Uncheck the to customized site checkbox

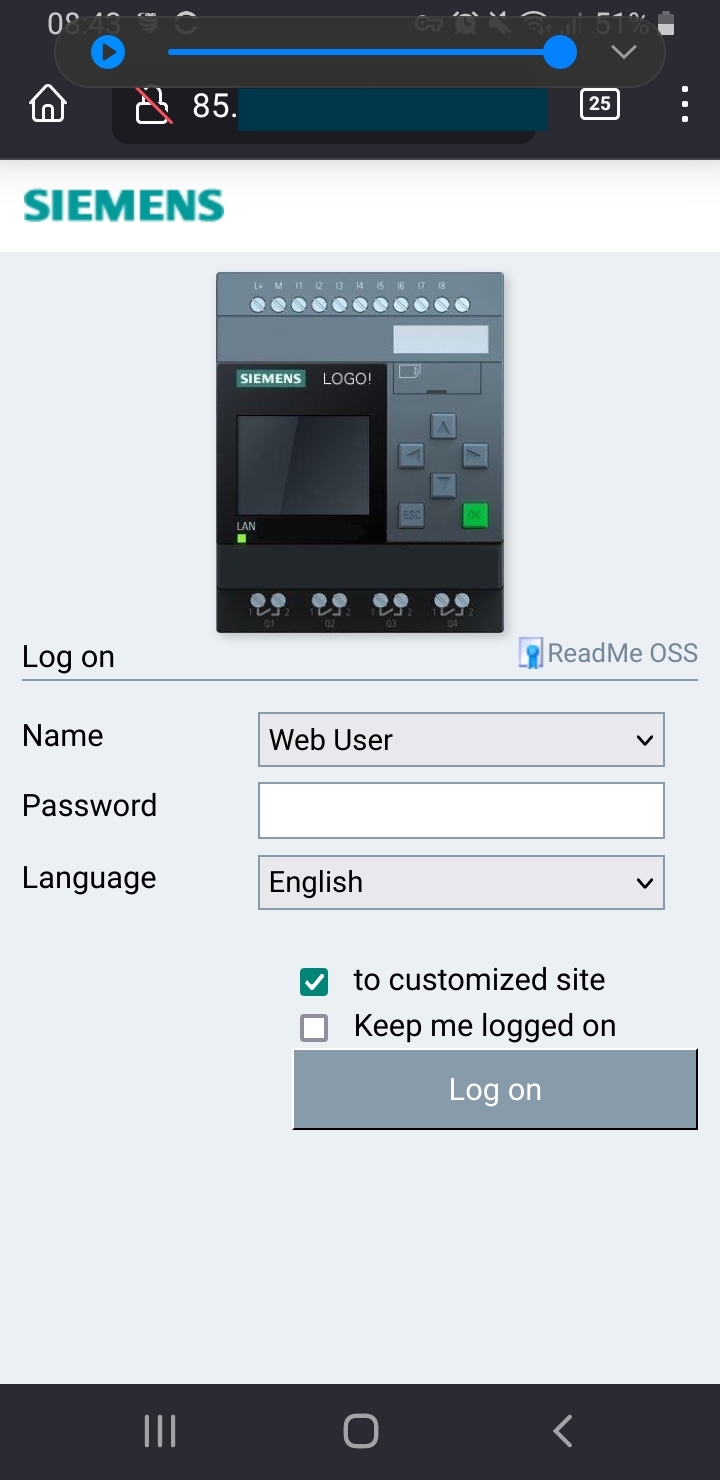coord(314,982)
